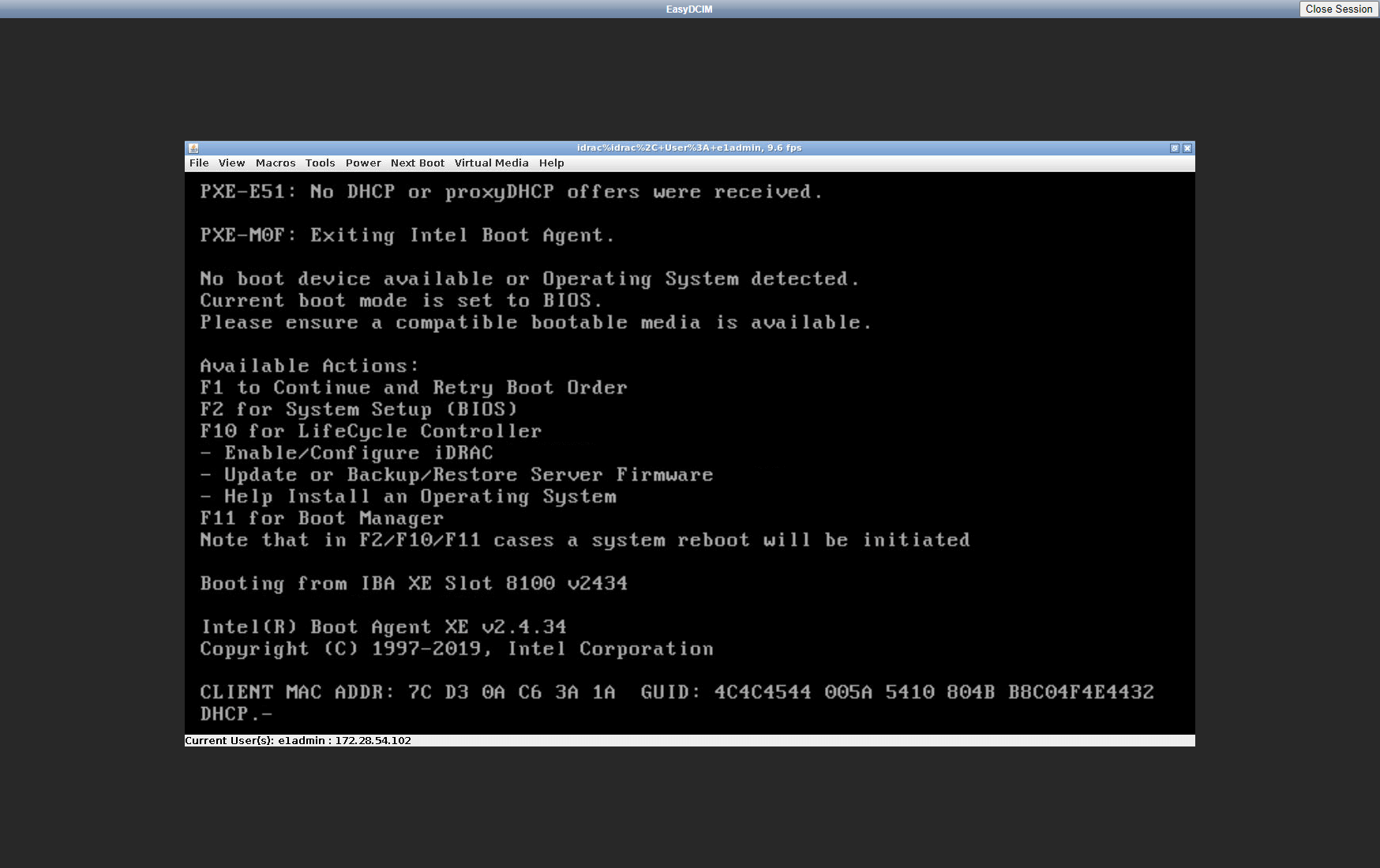Click the Close Session button
1380x868 pixels.
(x=1338, y=9)
